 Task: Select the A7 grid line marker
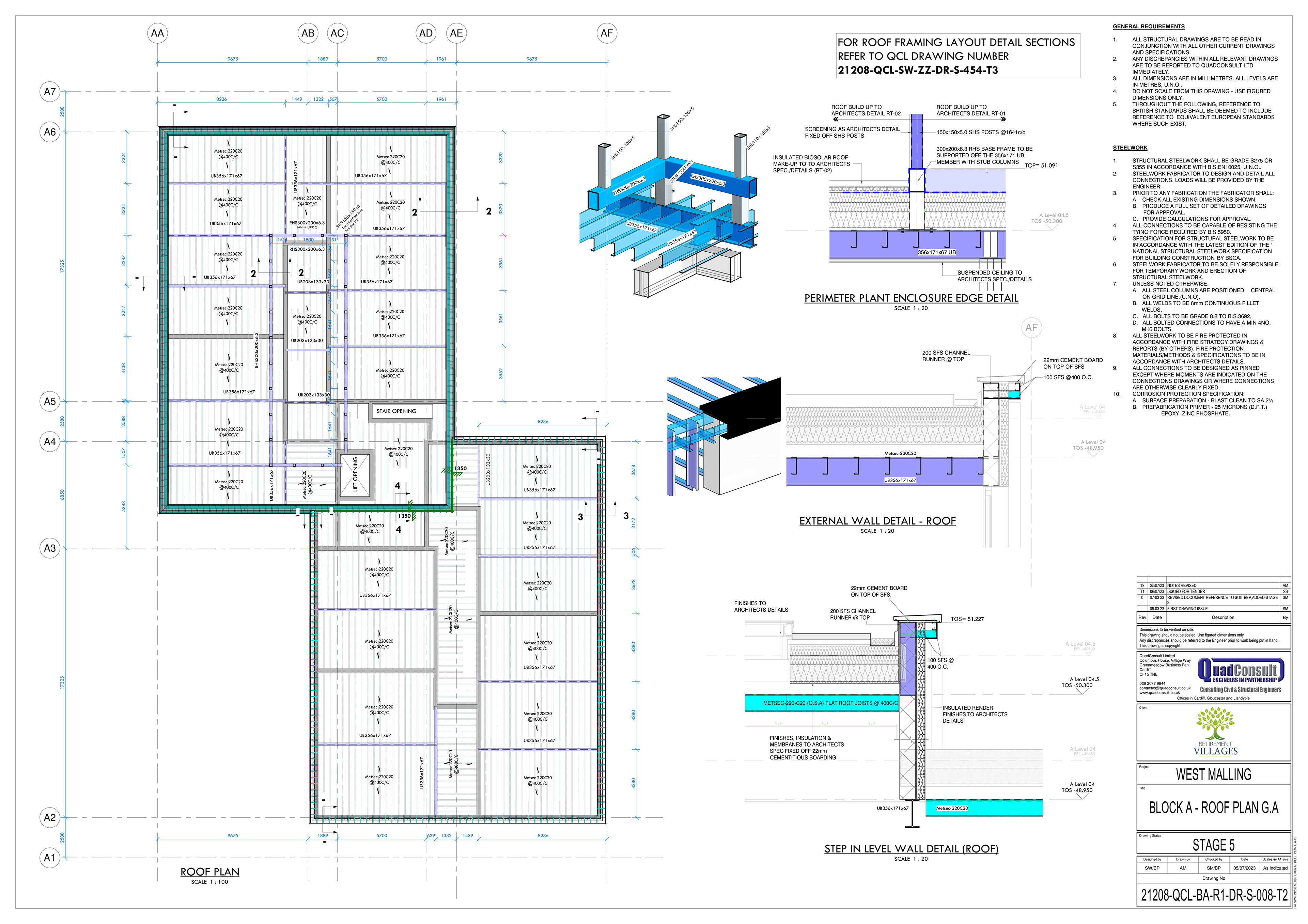tap(50, 91)
